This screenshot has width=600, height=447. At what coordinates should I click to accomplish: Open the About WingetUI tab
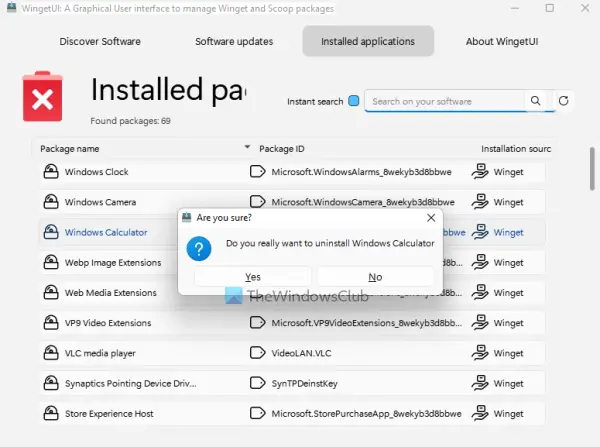pos(502,41)
